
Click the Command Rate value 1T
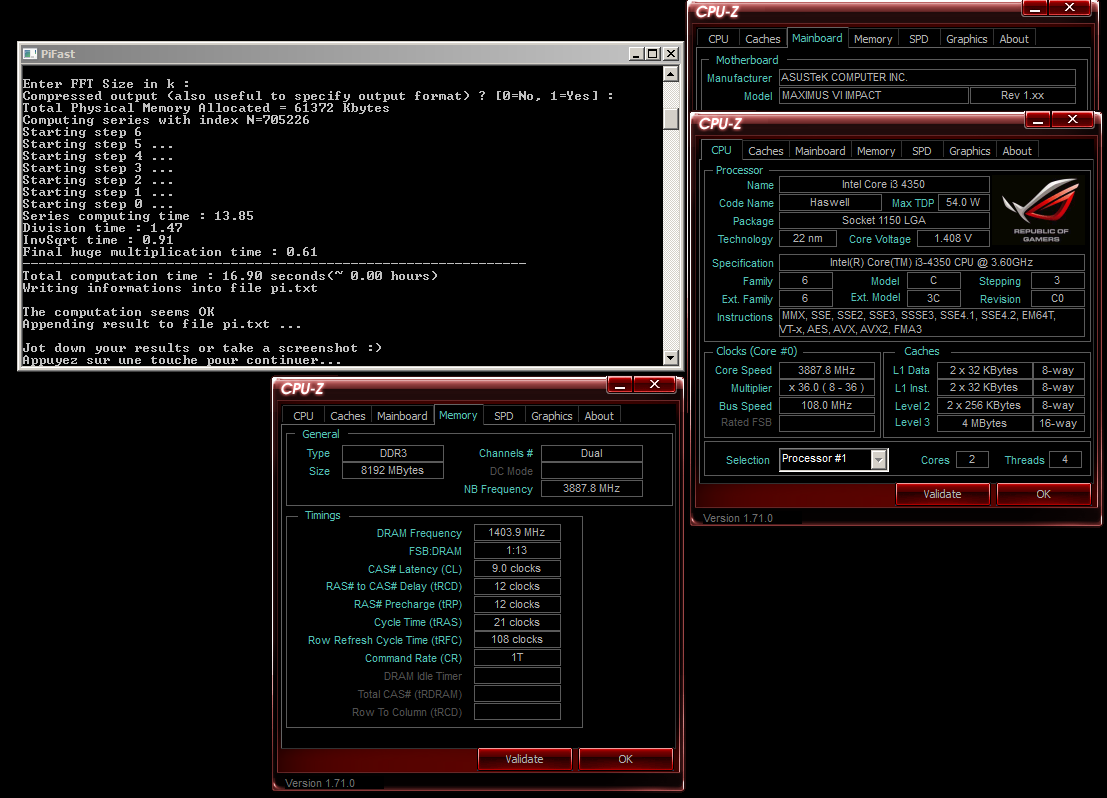click(517, 657)
